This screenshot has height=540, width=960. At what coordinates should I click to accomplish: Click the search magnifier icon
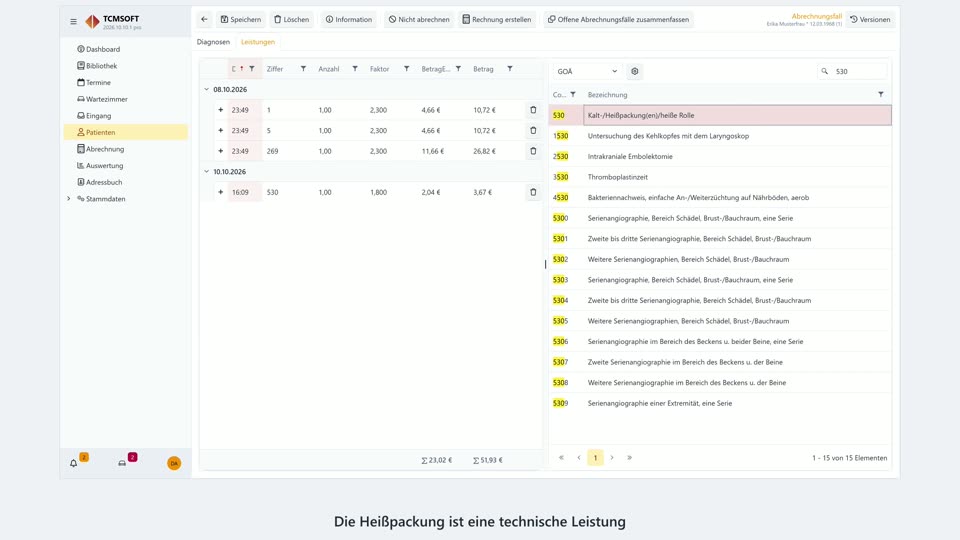[x=825, y=71]
